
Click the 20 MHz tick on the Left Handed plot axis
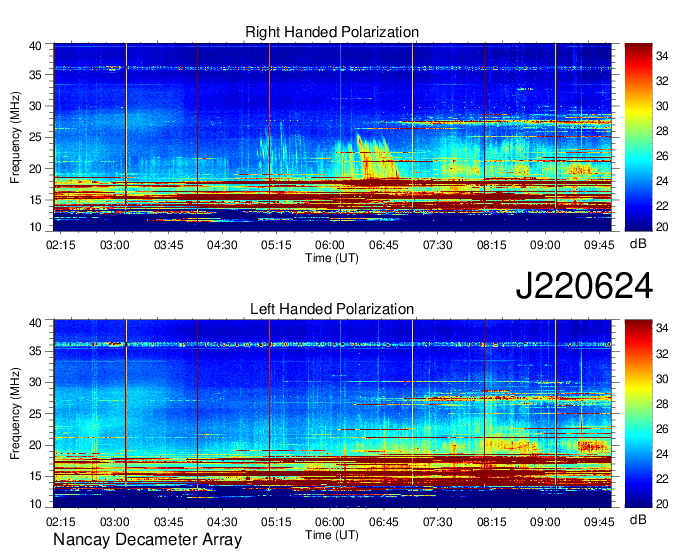[x=35, y=445]
